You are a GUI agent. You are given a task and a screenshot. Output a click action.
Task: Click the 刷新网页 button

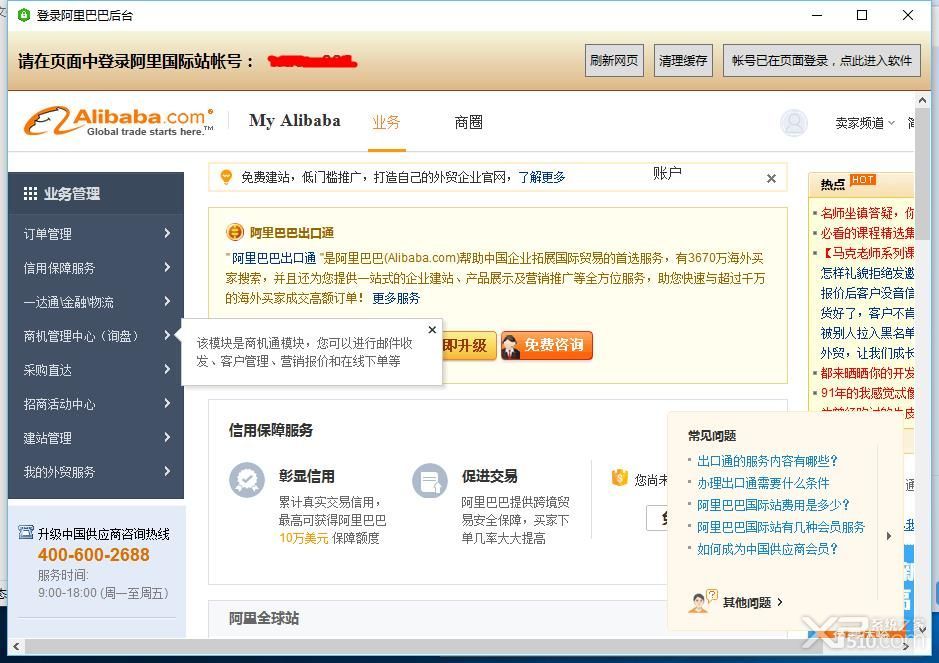[614, 60]
